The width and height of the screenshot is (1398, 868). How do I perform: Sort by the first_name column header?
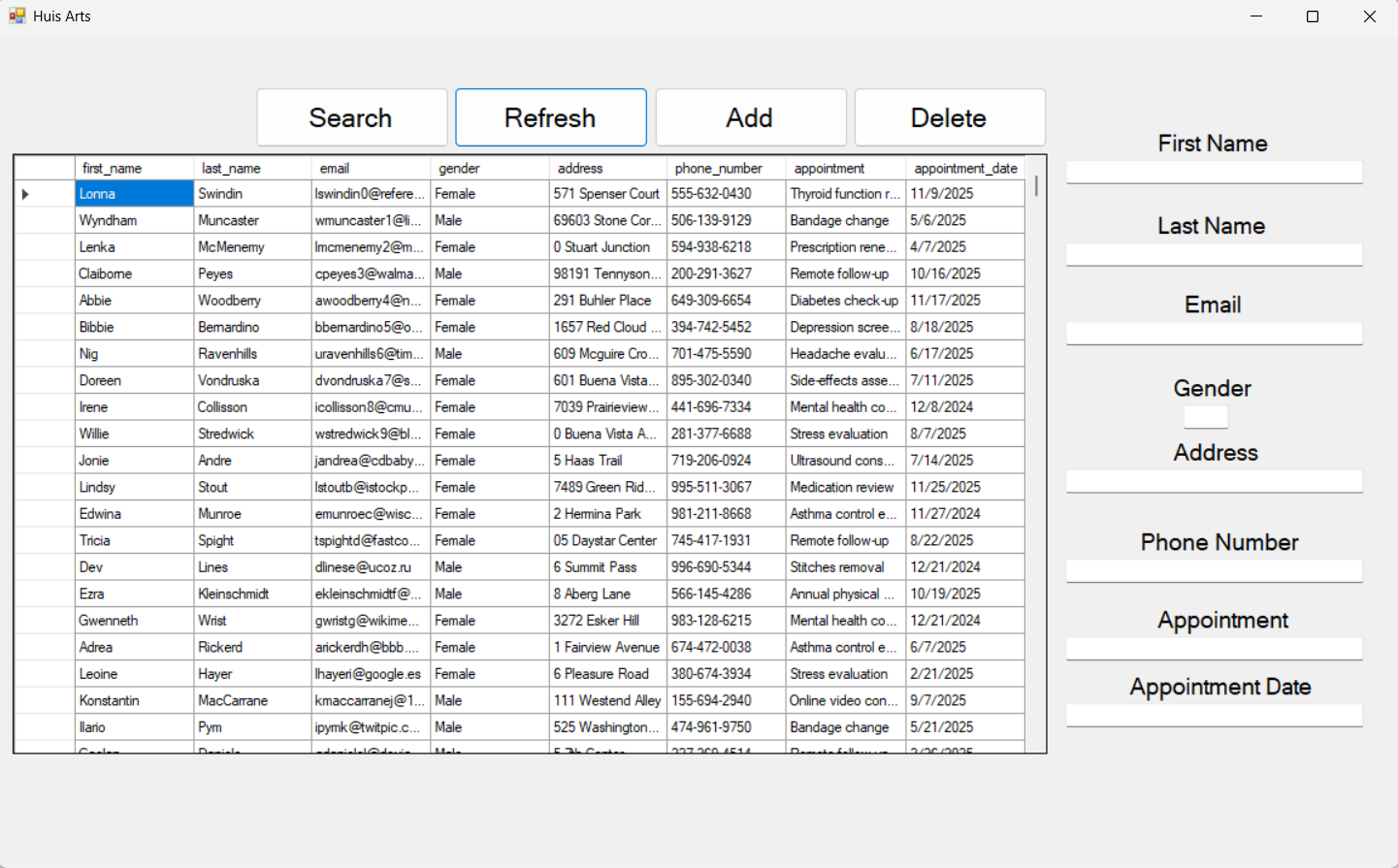(134, 168)
